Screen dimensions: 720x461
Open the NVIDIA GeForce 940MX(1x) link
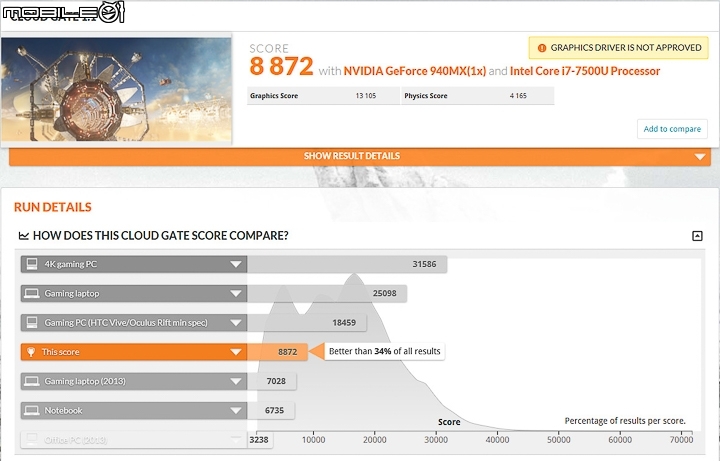414,71
